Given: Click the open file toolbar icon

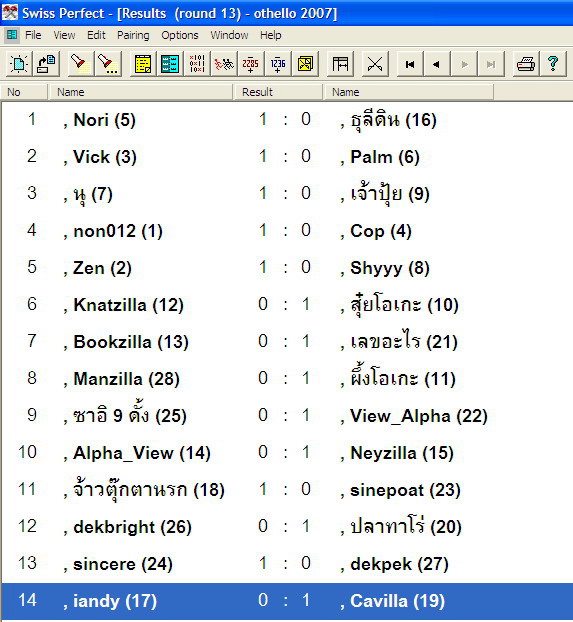Looking at the screenshot, I should coord(46,64).
